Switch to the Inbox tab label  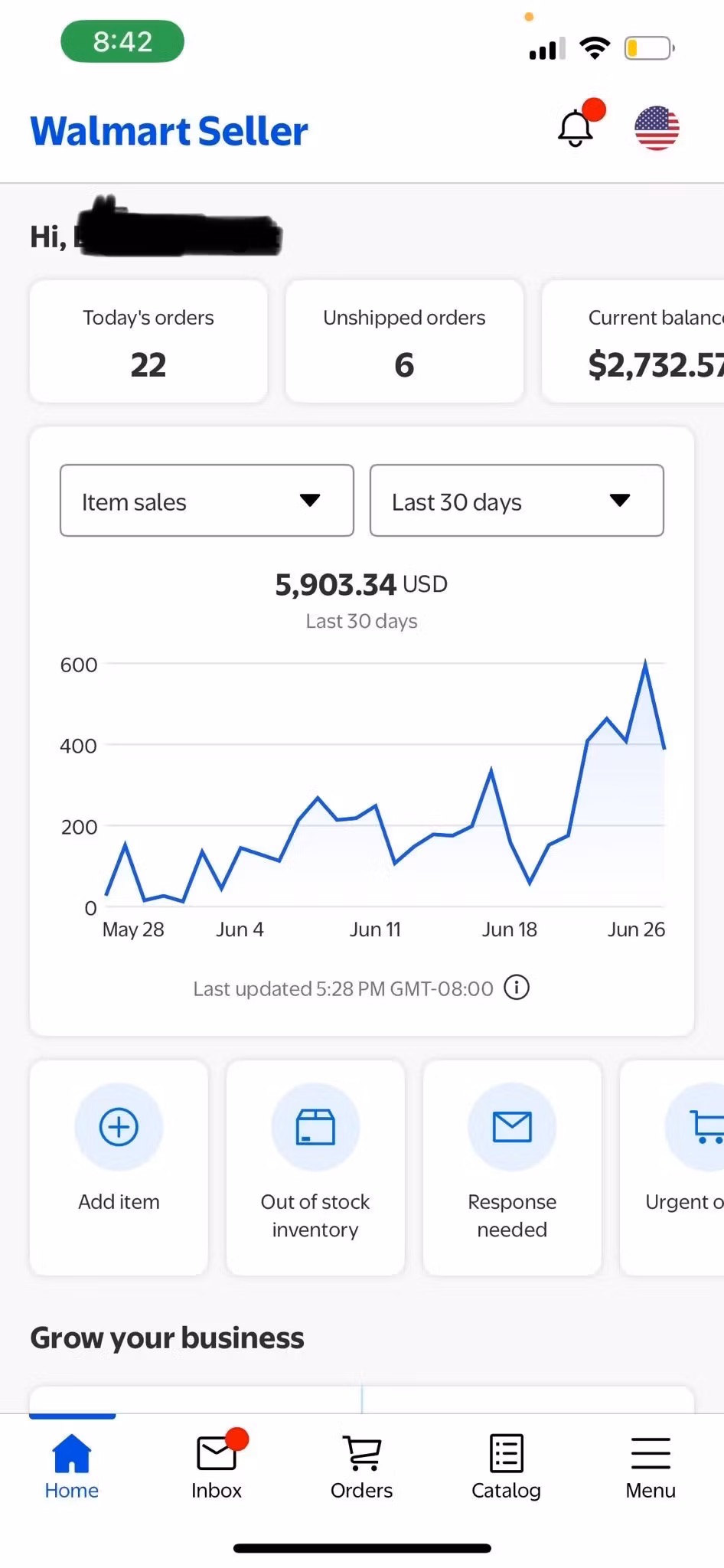[217, 1490]
